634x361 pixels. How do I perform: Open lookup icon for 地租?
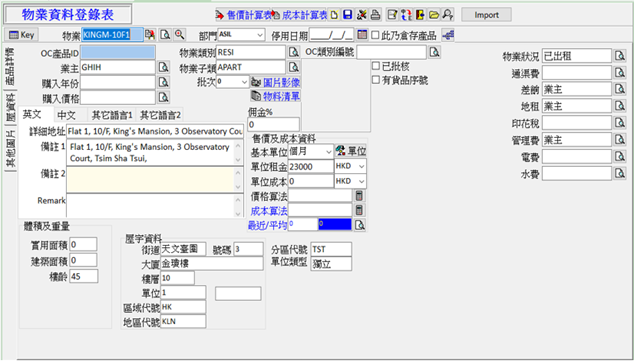point(620,106)
